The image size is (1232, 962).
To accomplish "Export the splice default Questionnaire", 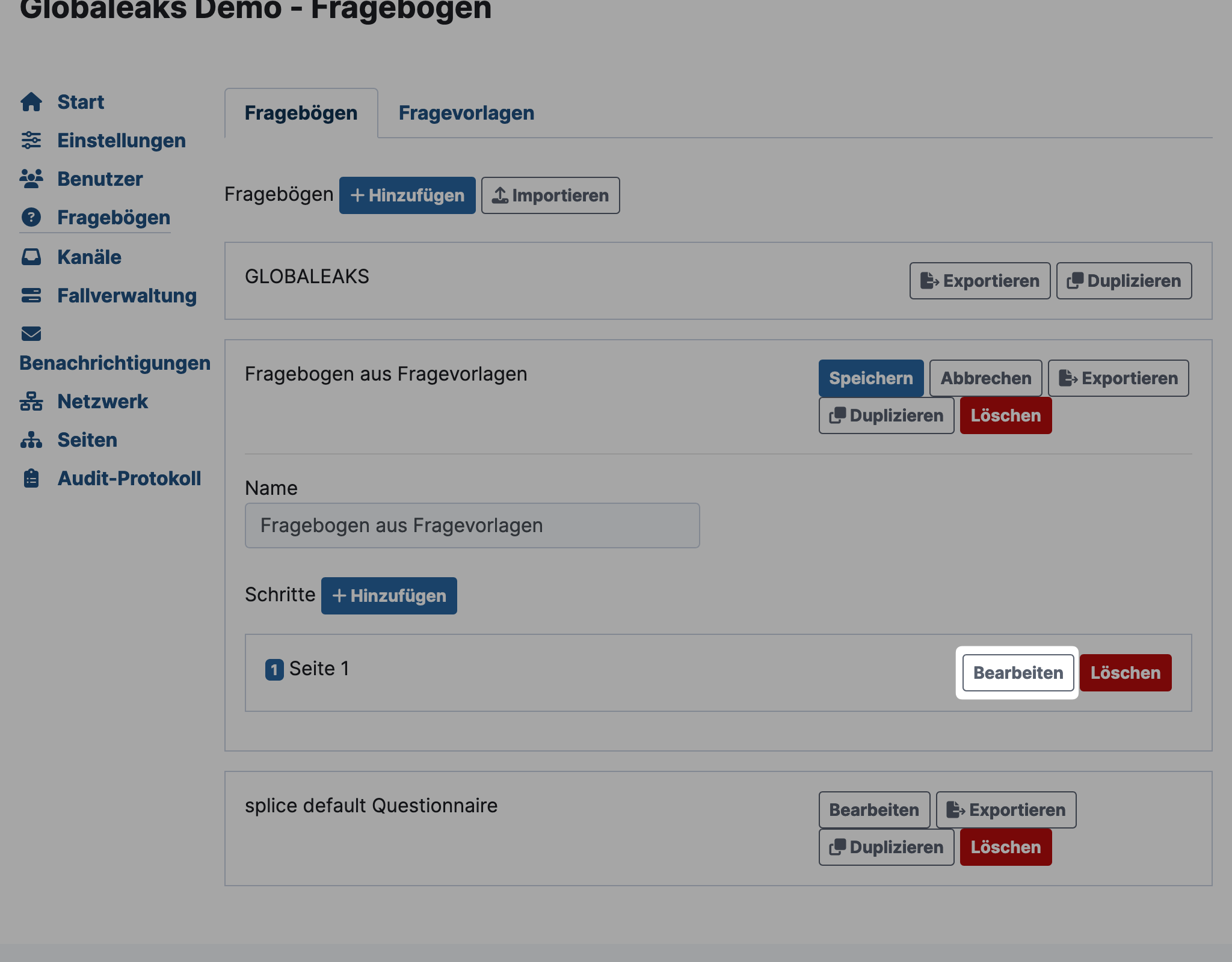I will (x=1006, y=810).
